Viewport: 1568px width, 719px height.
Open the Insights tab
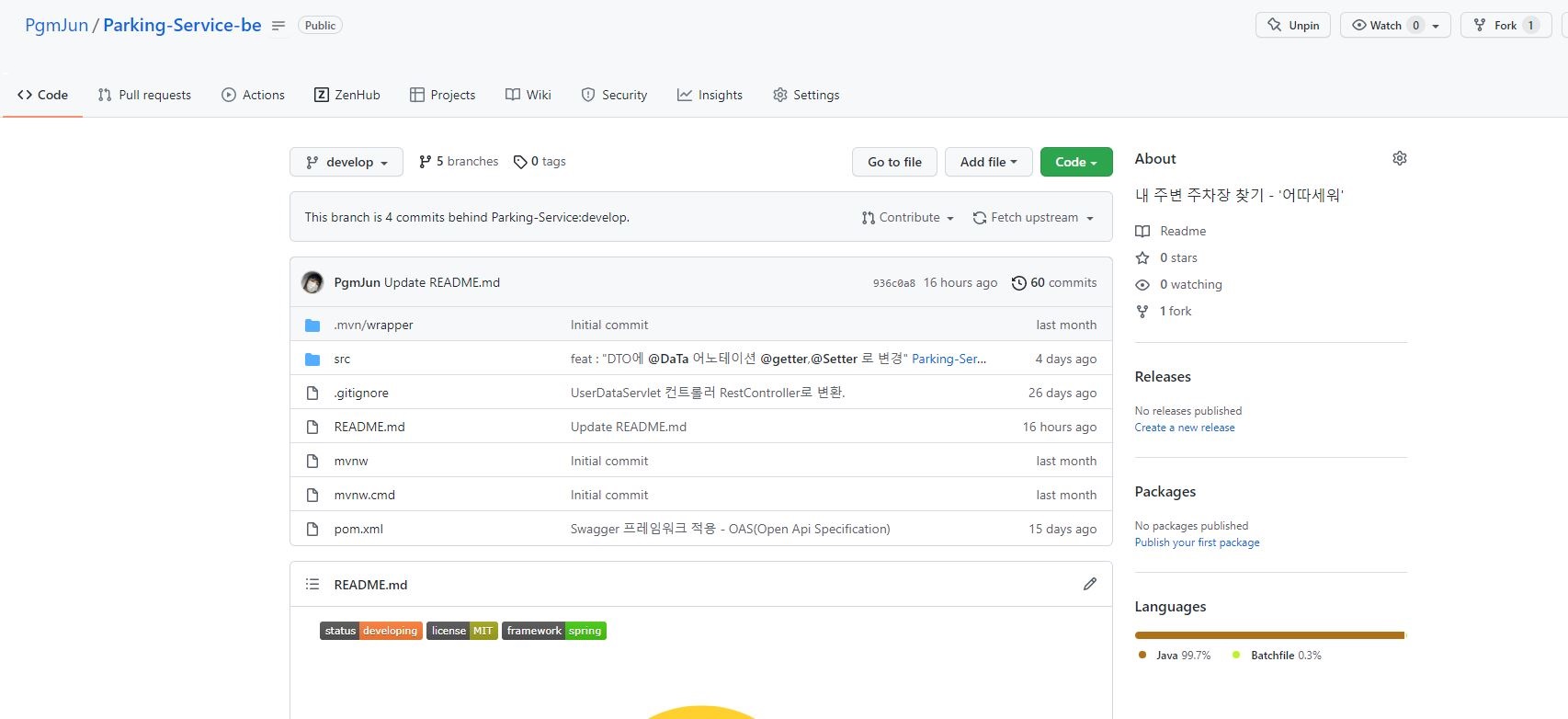coord(710,95)
